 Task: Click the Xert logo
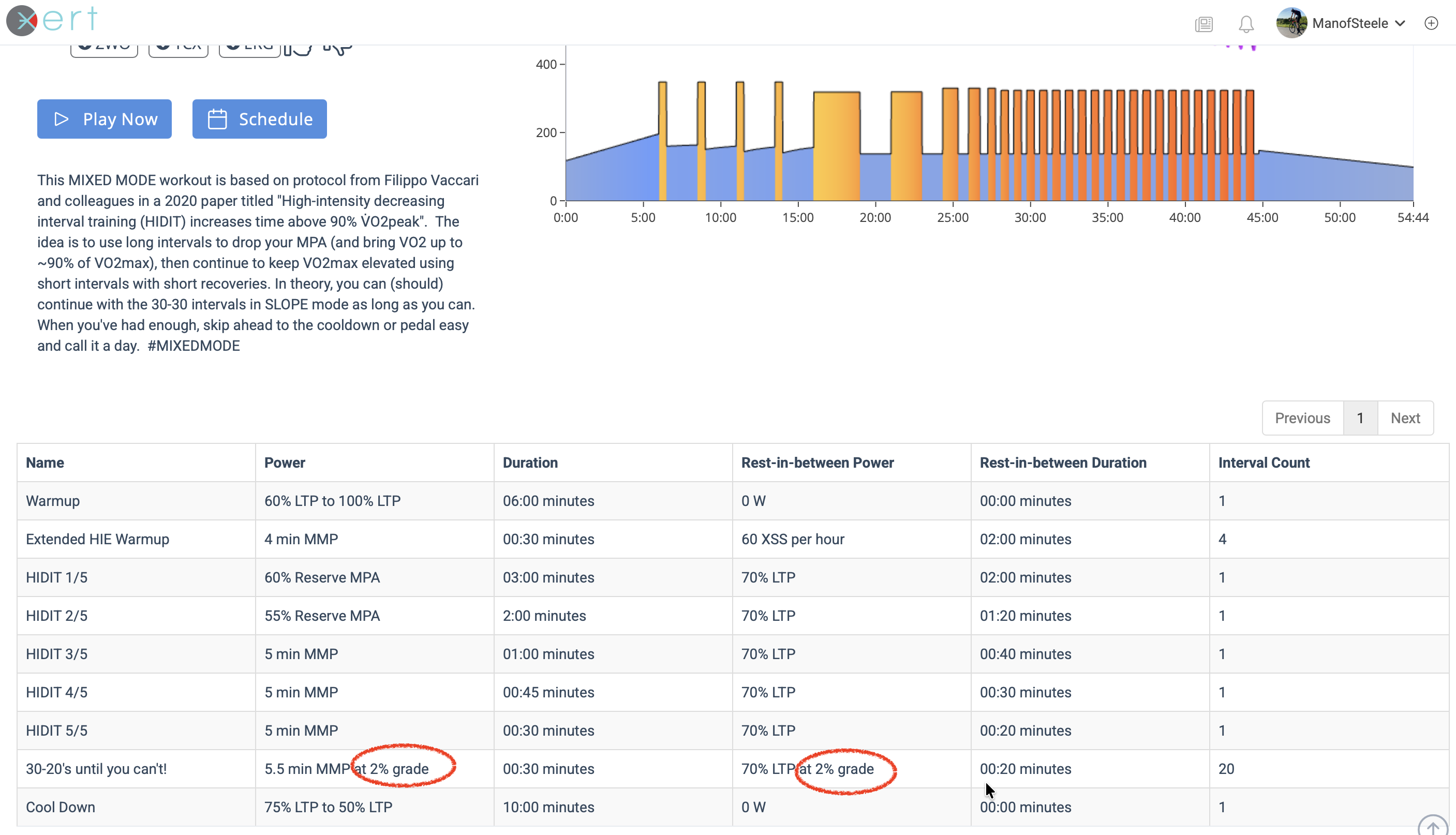point(52,21)
